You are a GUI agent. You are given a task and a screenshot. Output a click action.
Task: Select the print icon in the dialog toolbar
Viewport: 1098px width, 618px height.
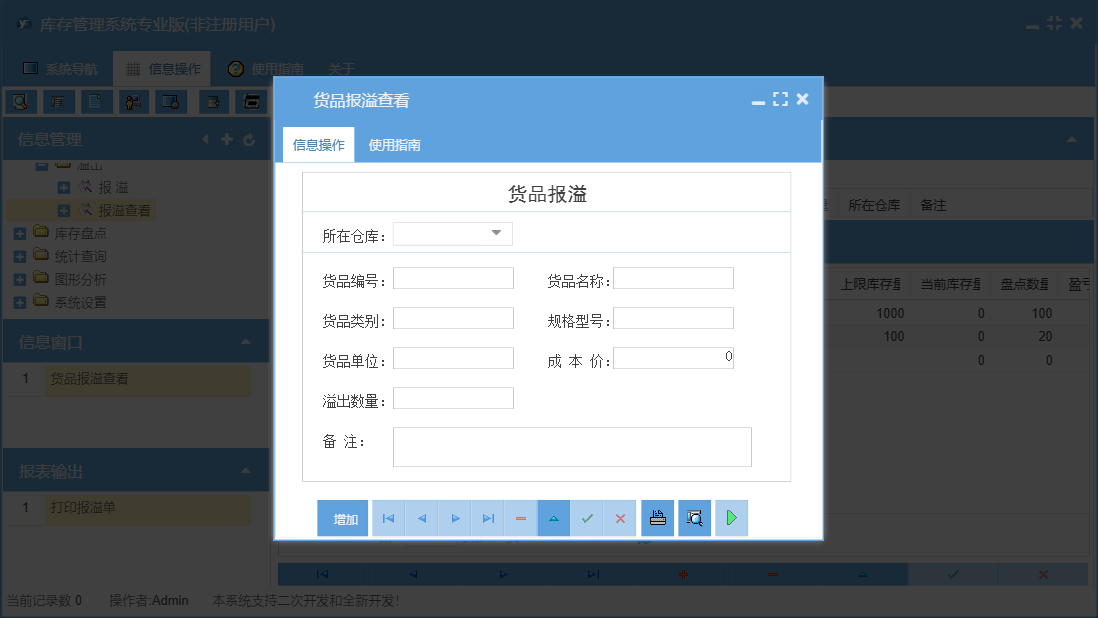(x=657, y=518)
